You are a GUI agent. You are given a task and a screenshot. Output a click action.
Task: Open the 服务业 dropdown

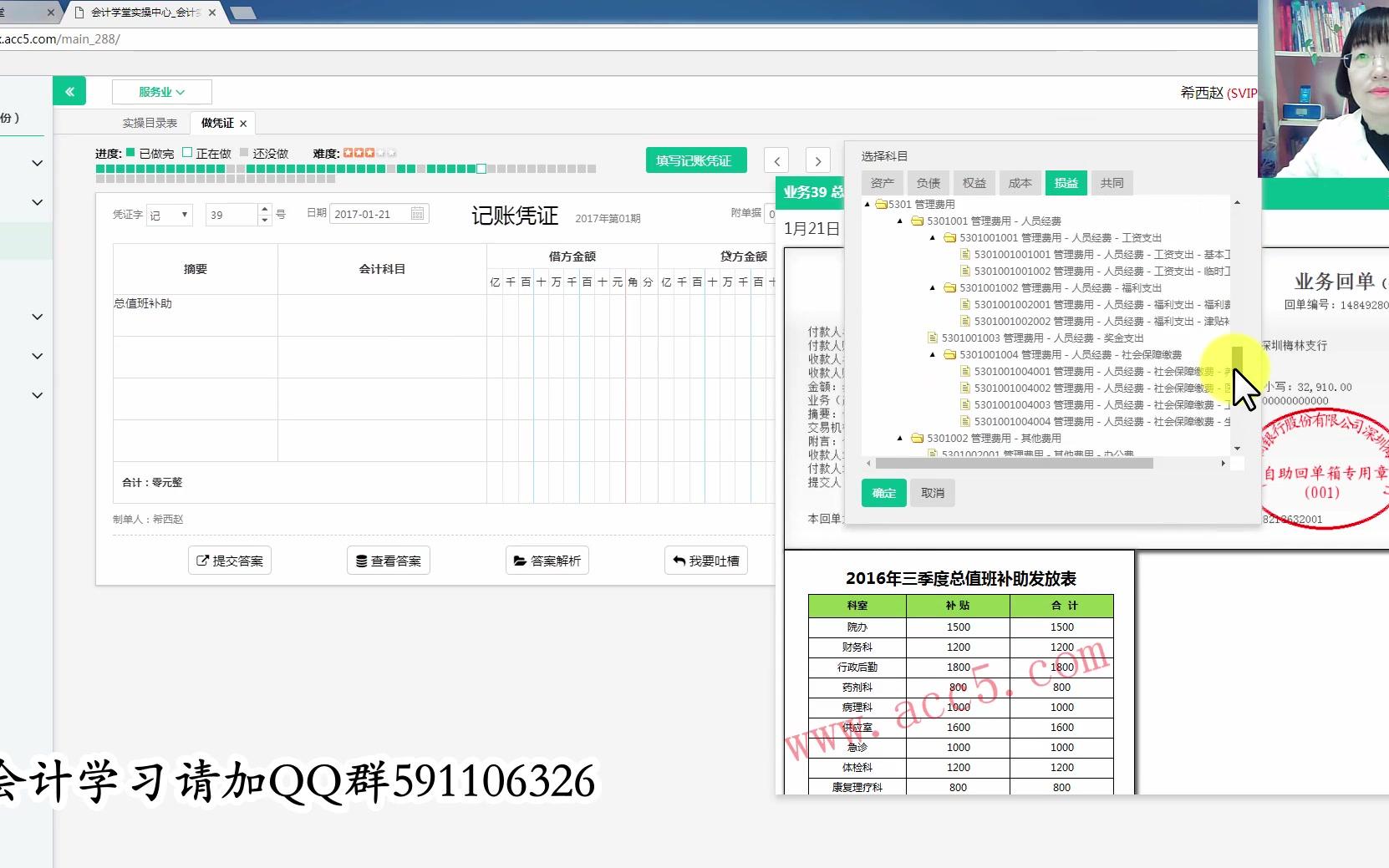tap(161, 92)
